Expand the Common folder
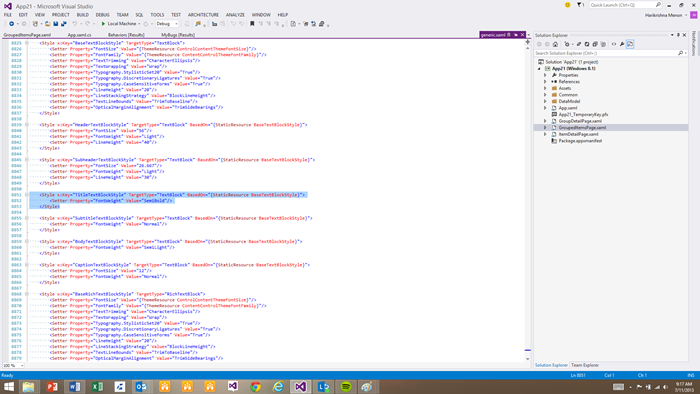Image resolution: width=700 pixels, height=394 pixels. (x=545, y=95)
